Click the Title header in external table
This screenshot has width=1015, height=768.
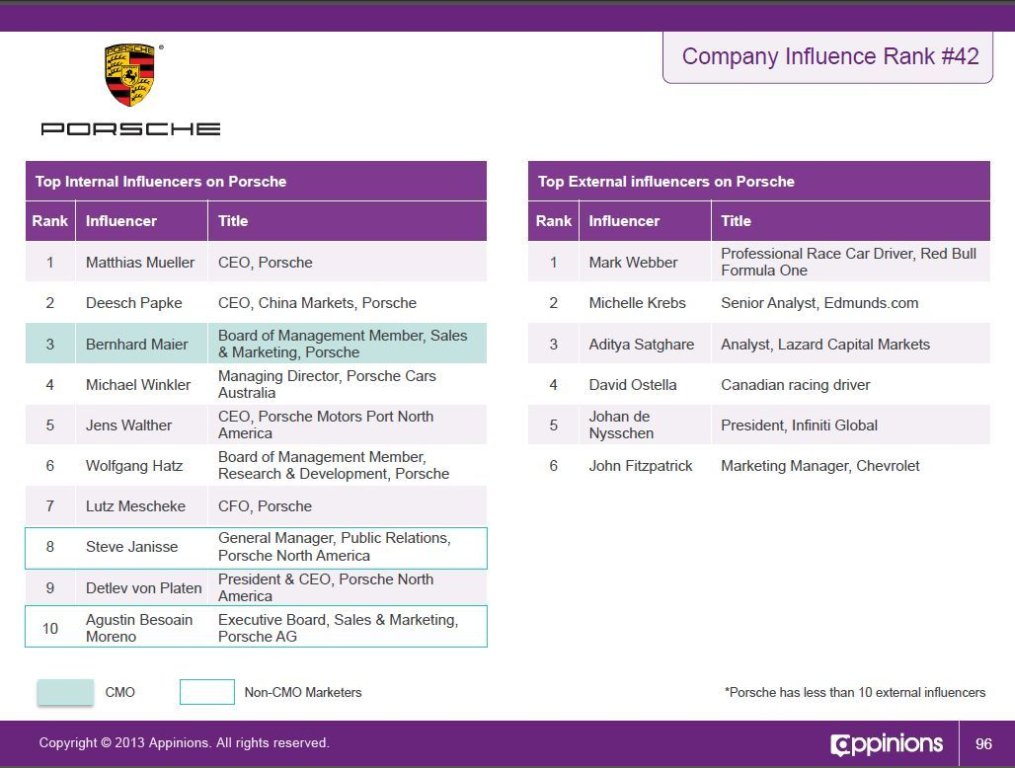point(851,221)
